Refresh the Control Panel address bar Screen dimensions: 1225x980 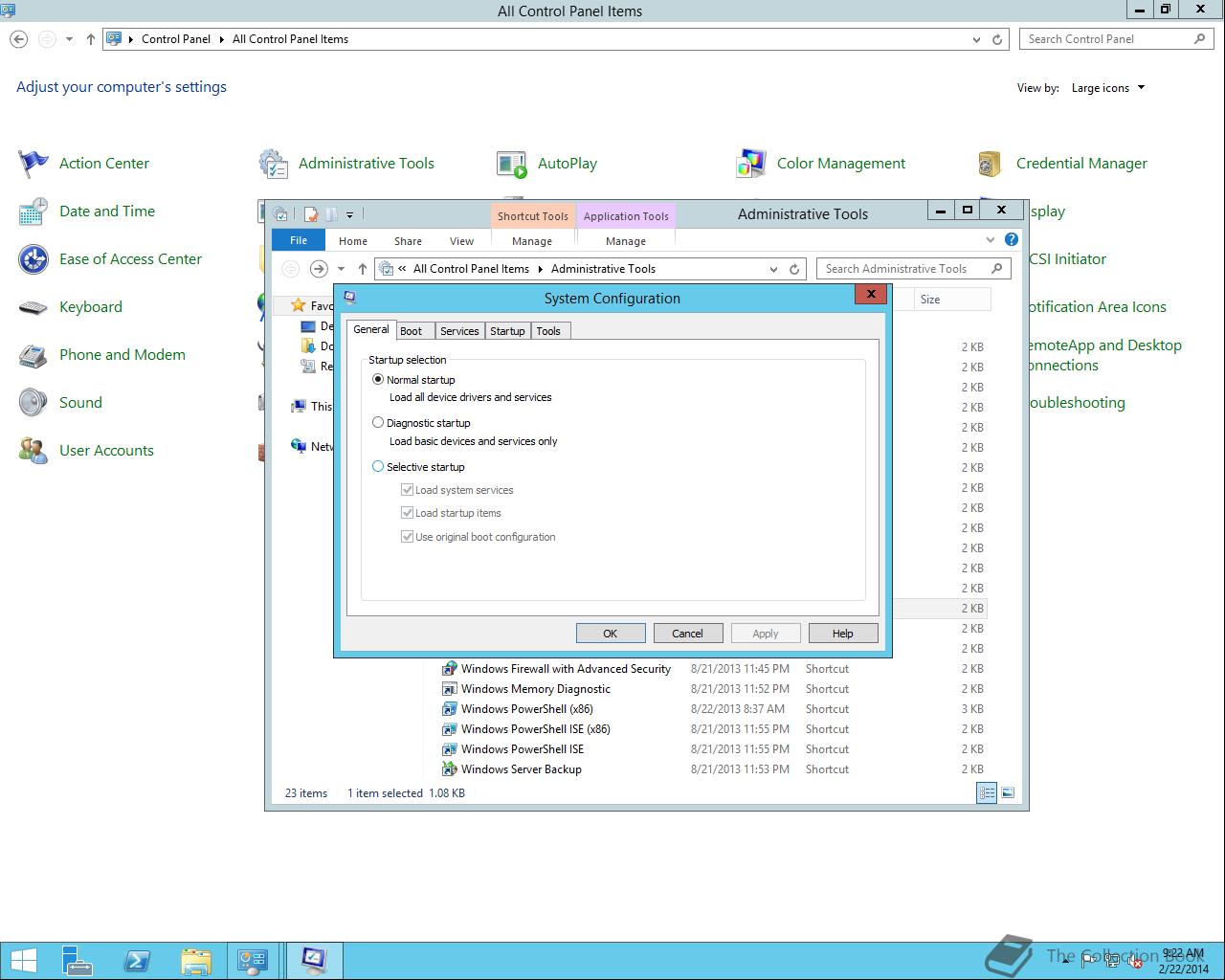coord(997,39)
